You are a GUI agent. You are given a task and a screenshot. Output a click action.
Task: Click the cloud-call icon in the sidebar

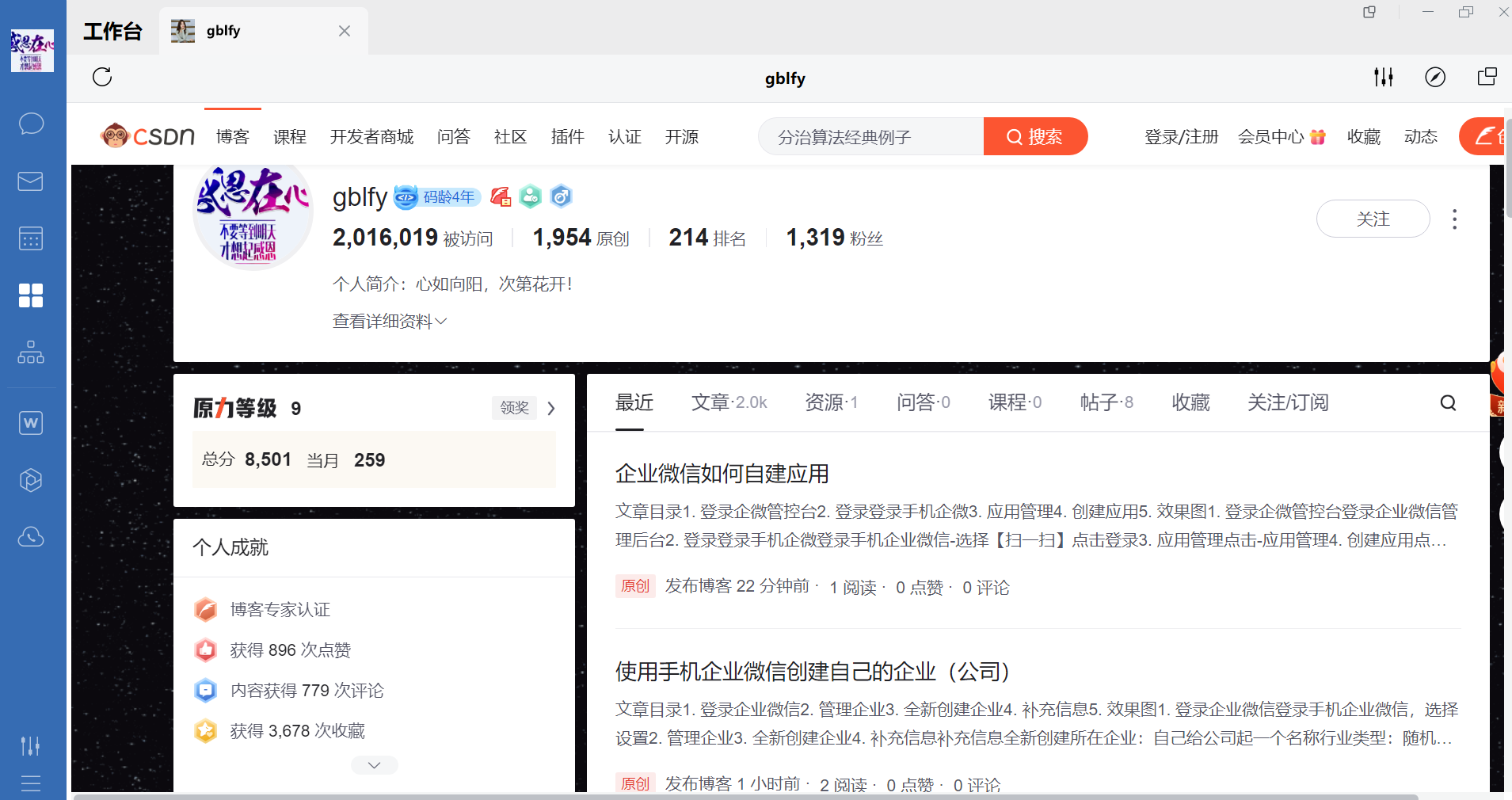30,536
